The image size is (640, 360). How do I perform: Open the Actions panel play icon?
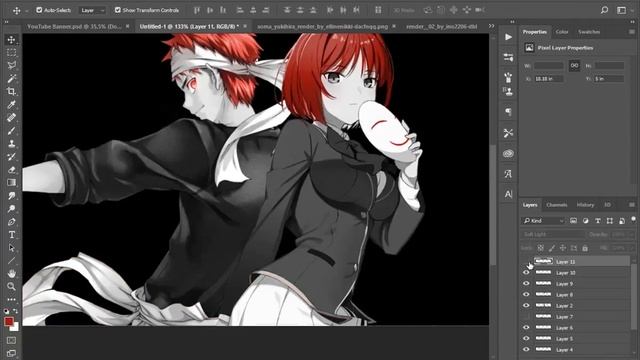(x=508, y=37)
